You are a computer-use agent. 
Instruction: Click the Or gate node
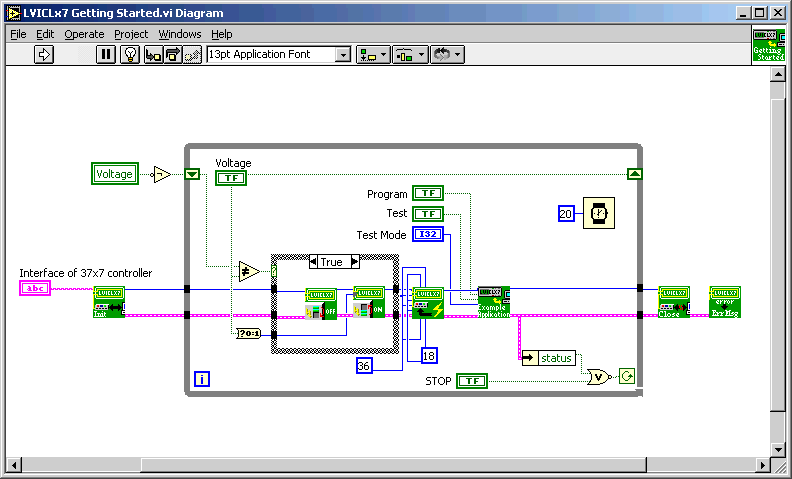pos(599,377)
